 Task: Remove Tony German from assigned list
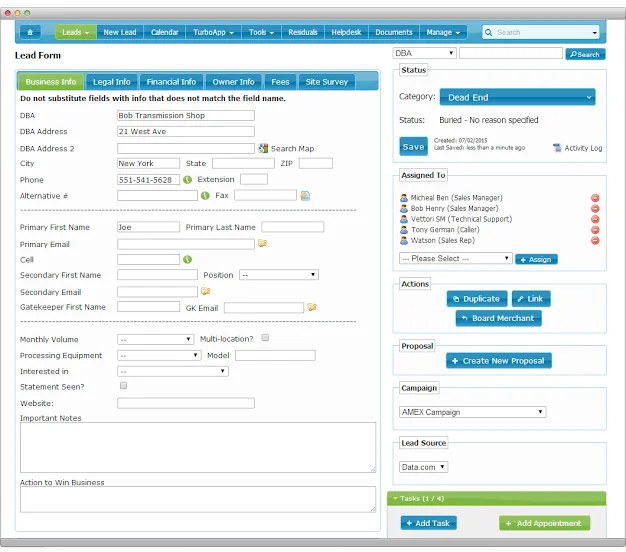click(x=595, y=230)
